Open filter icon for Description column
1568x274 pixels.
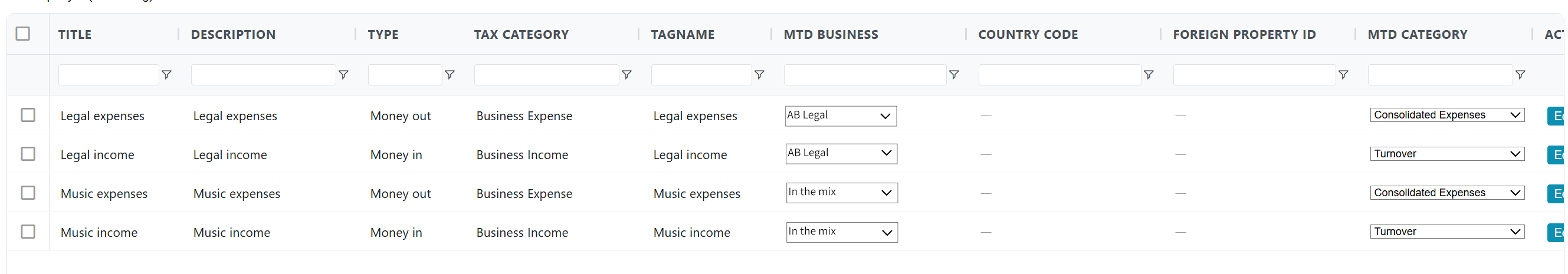click(343, 75)
